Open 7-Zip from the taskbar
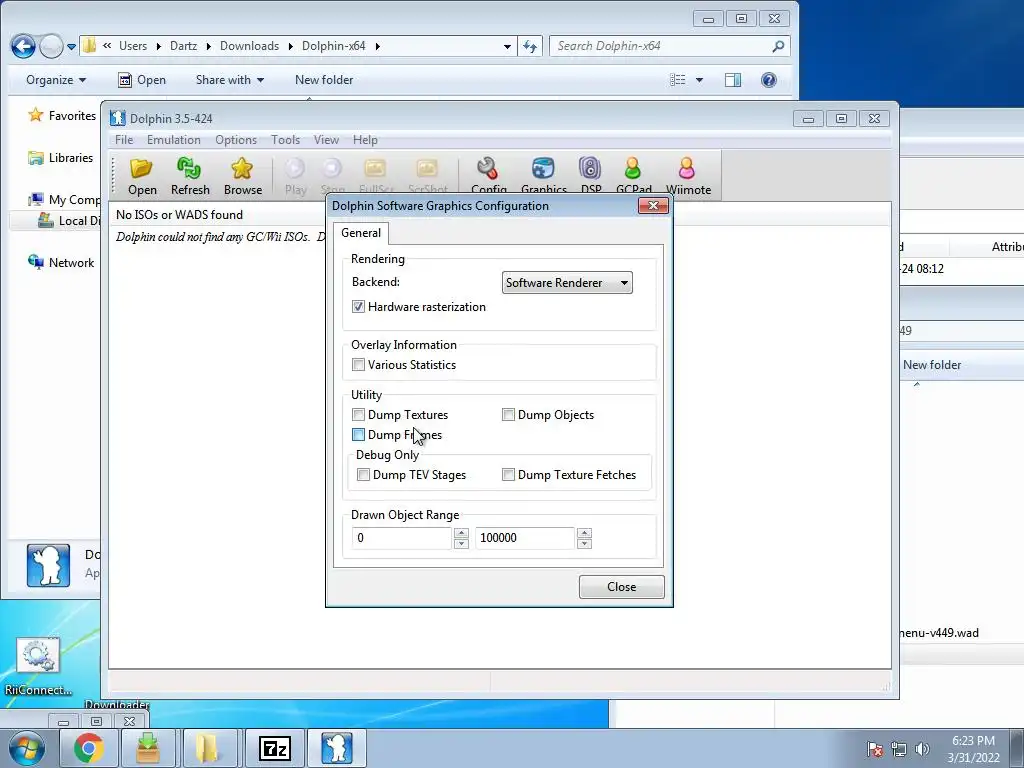Screen dimensions: 1024x768 pyautogui.click(x=274, y=748)
